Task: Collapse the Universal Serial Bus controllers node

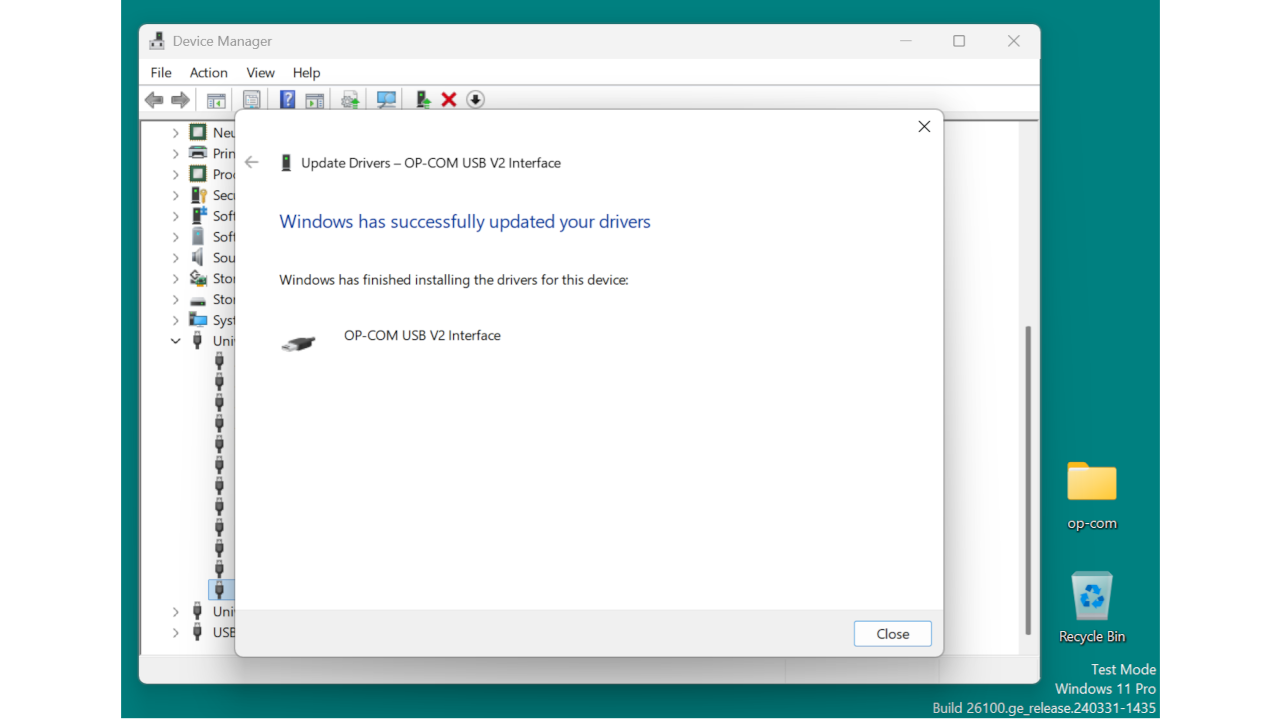Action: 175,340
